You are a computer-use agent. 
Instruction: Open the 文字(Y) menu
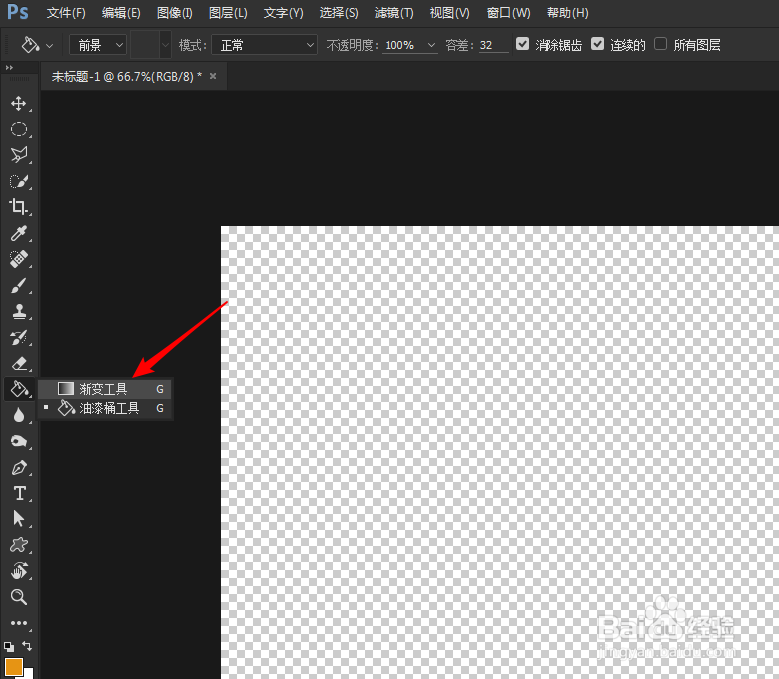283,13
